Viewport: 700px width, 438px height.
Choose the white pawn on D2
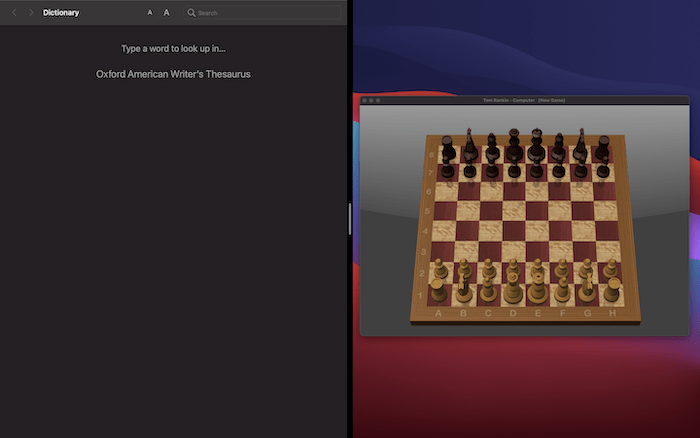point(513,270)
